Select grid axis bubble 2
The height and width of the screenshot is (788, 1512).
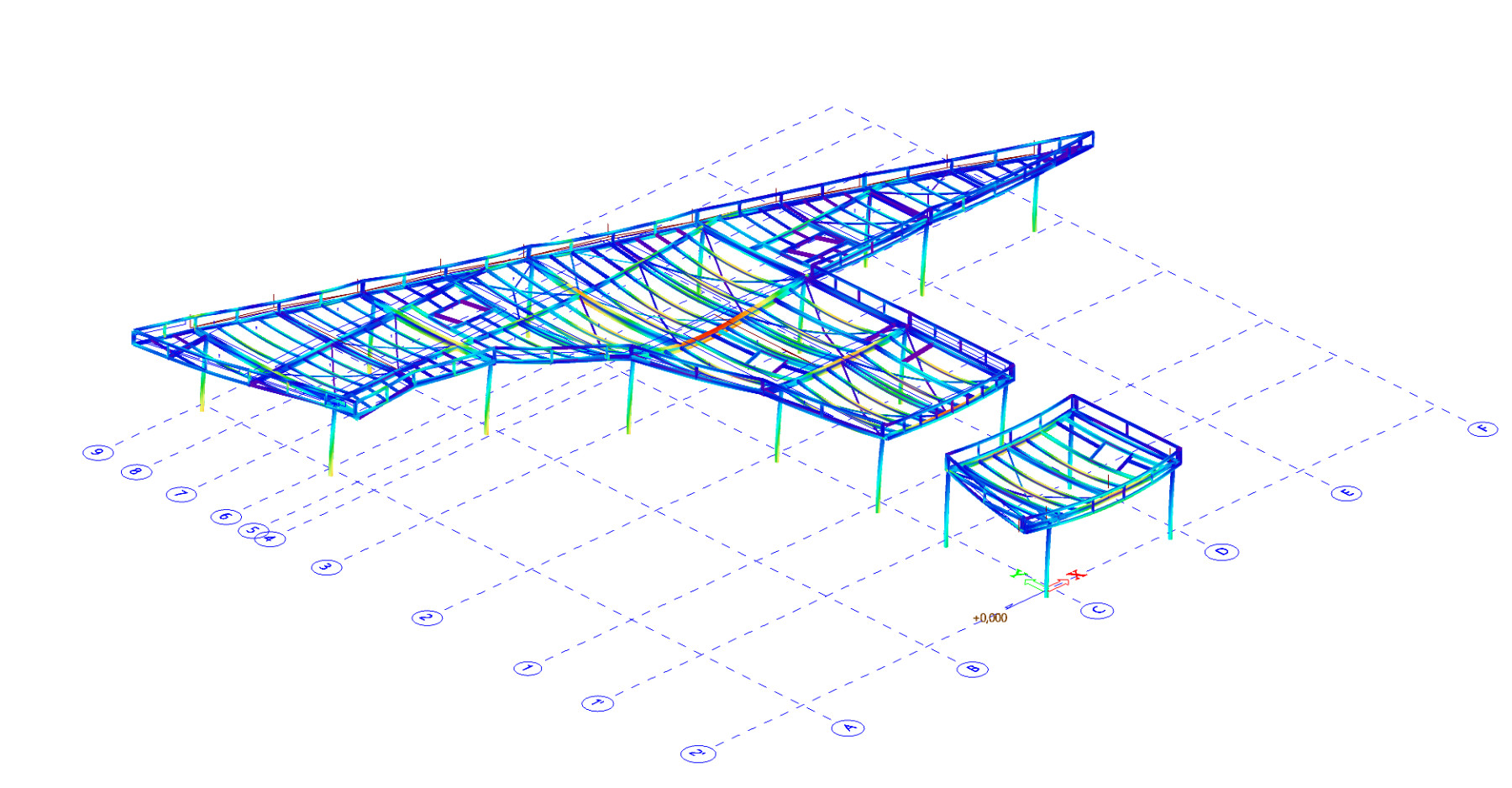427,617
